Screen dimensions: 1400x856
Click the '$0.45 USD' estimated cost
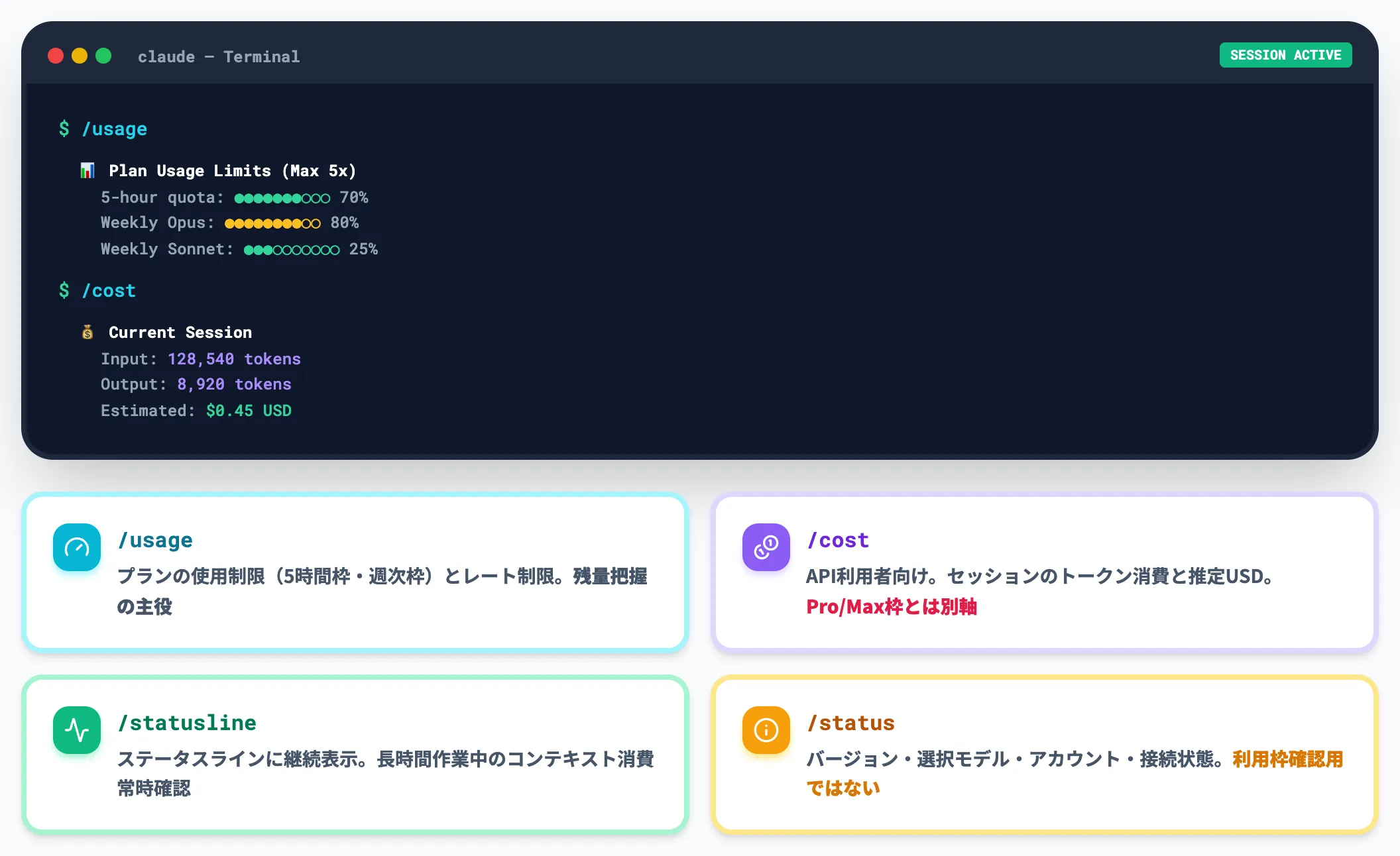tap(249, 411)
